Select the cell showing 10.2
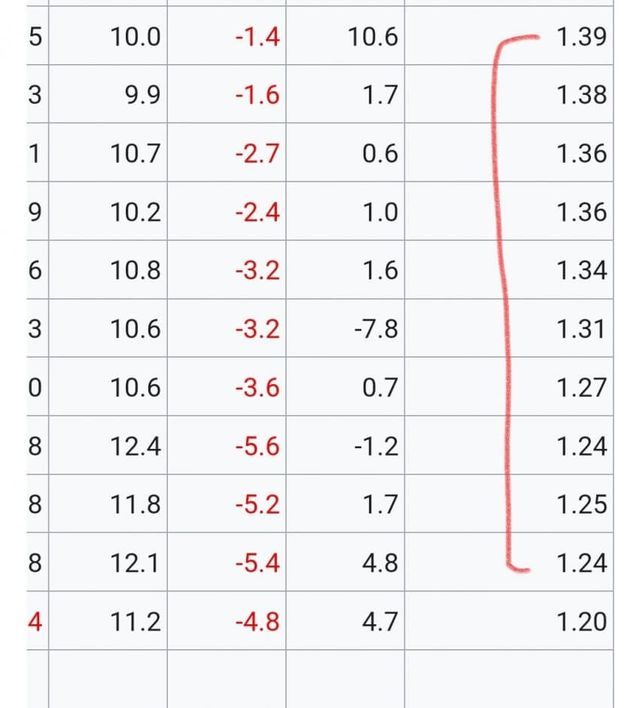Image resolution: width=640 pixels, height=708 pixels. pyautogui.click(x=135, y=212)
